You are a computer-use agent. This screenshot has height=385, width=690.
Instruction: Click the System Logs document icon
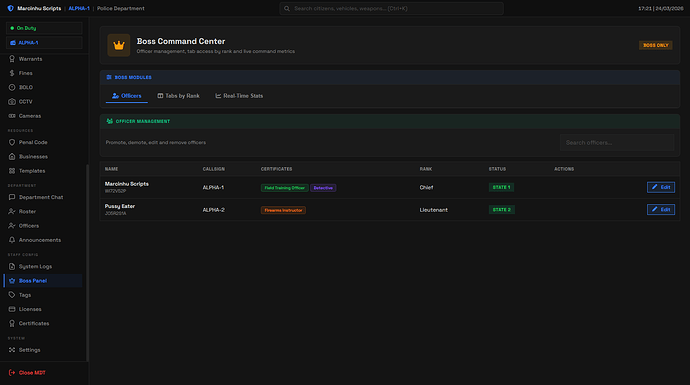point(12,266)
